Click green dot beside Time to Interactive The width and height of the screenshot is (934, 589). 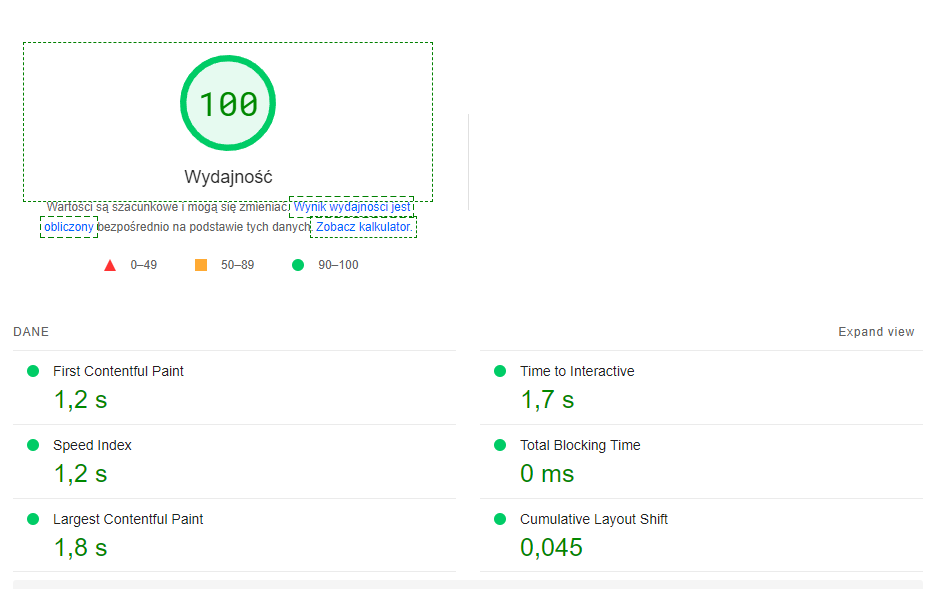coord(500,371)
